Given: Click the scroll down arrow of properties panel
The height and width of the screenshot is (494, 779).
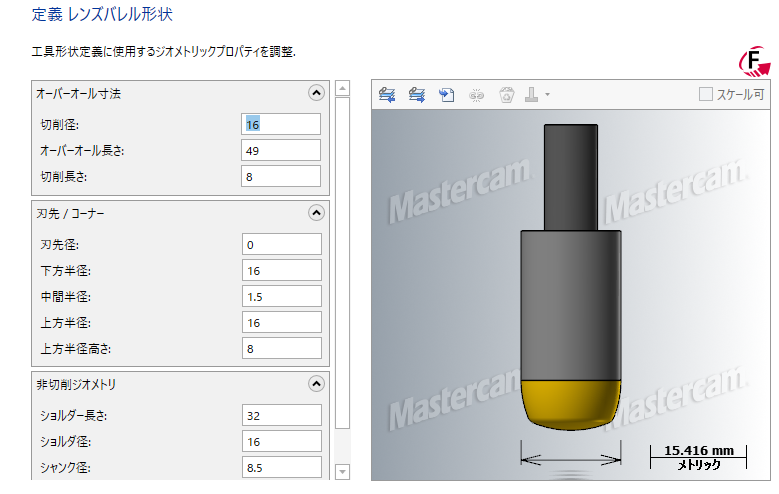Looking at the screenshot, I should (x=342, y=472).
